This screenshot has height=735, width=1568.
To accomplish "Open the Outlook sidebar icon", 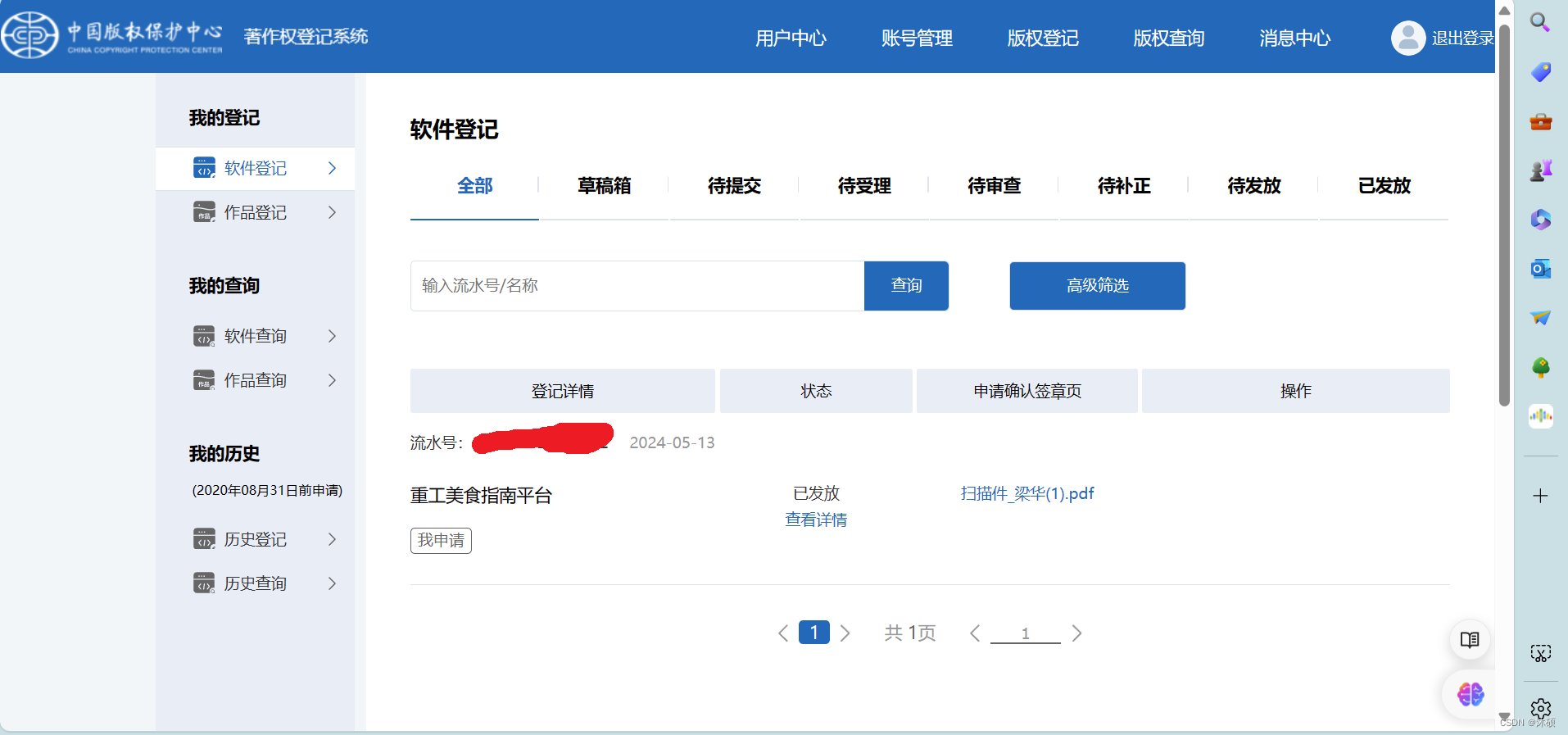I will tap(1540, 269).
